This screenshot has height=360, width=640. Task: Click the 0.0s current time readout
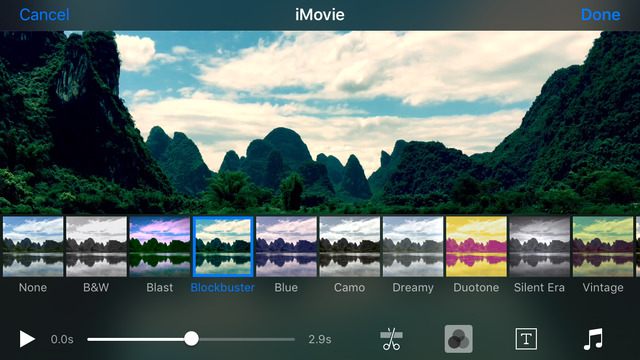coord(62,339)
